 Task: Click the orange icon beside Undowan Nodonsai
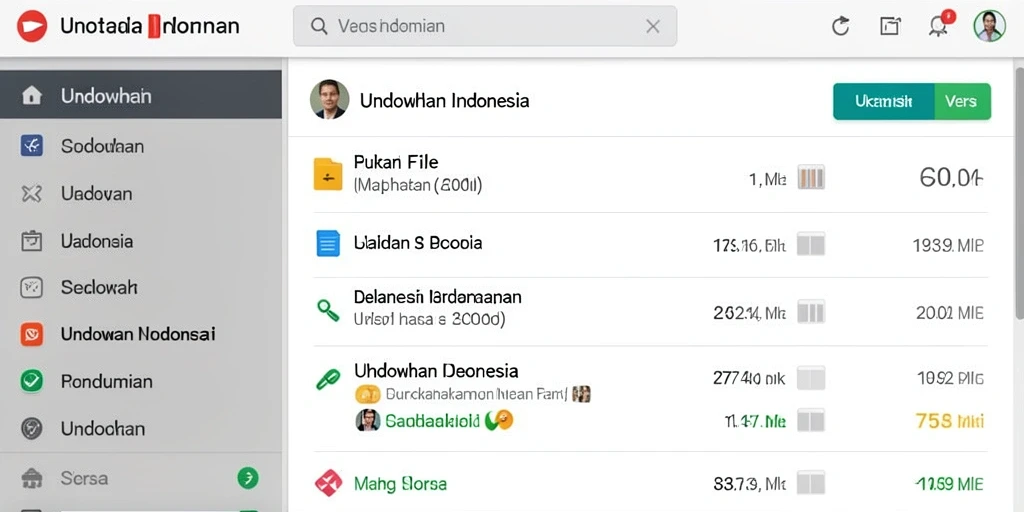click(31, 334)
